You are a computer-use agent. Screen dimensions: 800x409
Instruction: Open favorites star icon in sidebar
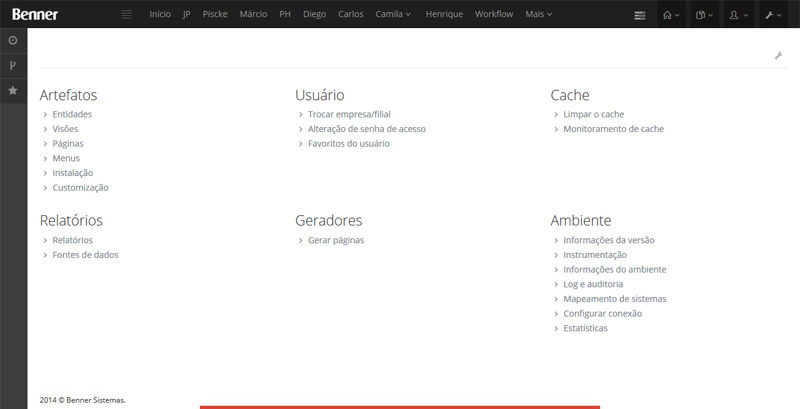tap(13, 90)
